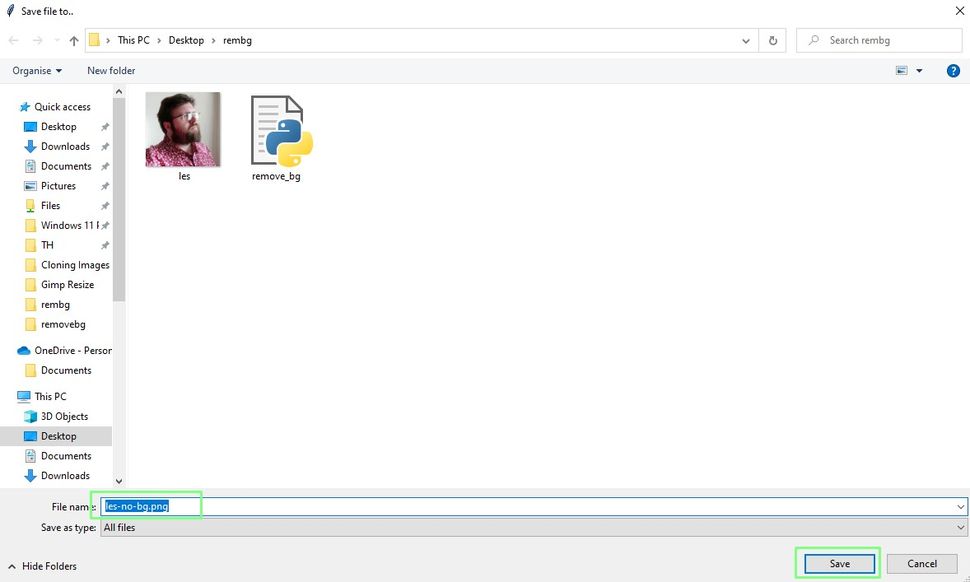The image size is (970, 582).
Task: Save the file with the Save button
Action: (x=837, y=563)
